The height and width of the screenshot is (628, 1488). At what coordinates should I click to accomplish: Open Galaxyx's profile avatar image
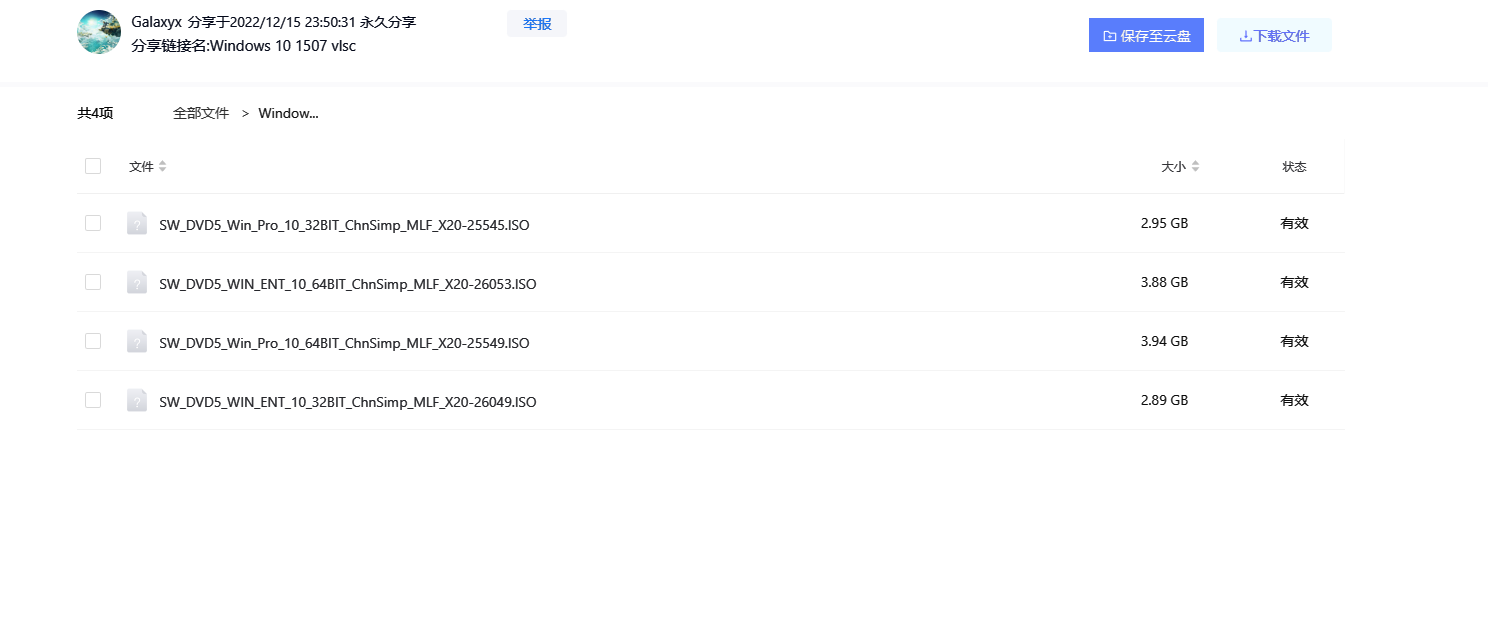[98, 31]
